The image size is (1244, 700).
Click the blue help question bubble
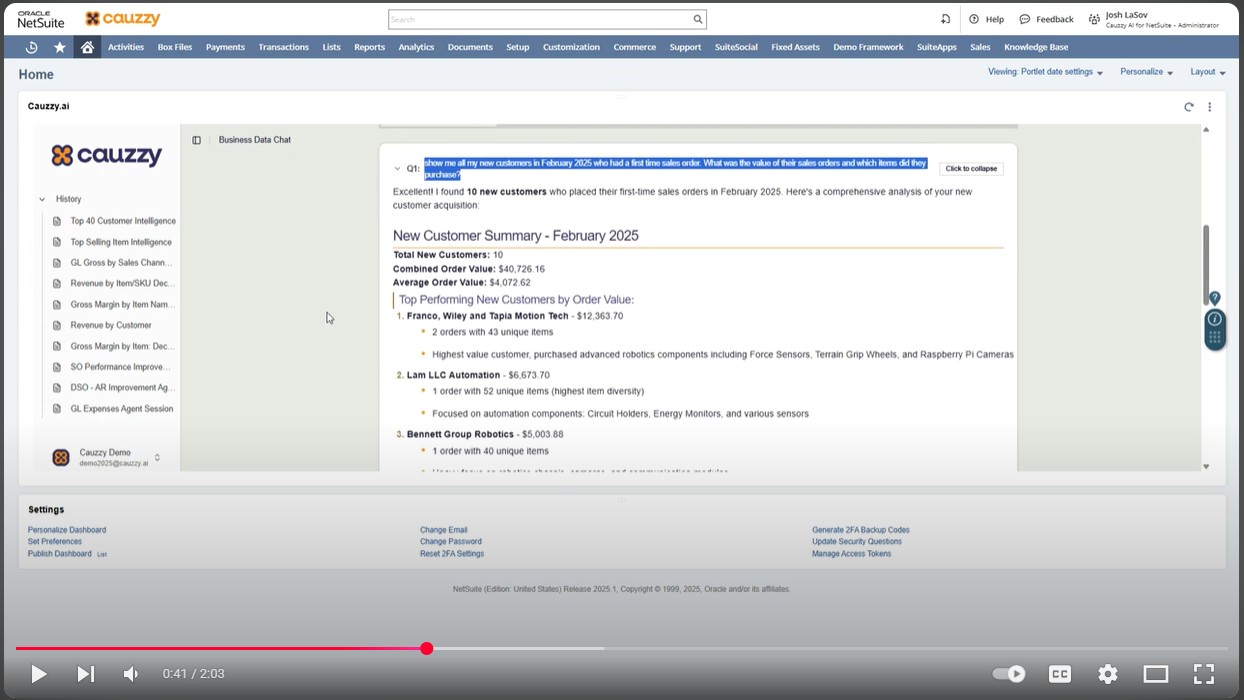(1214, 298)
